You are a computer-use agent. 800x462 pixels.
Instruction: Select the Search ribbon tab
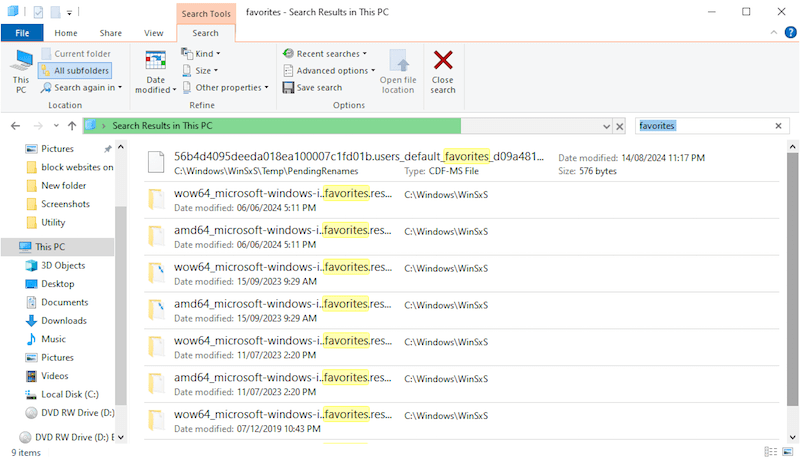pyautogui.click(x=206, y=33)
